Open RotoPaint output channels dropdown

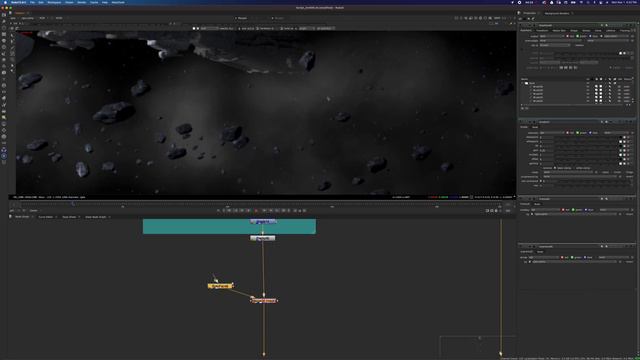click(x=551, y=36)
